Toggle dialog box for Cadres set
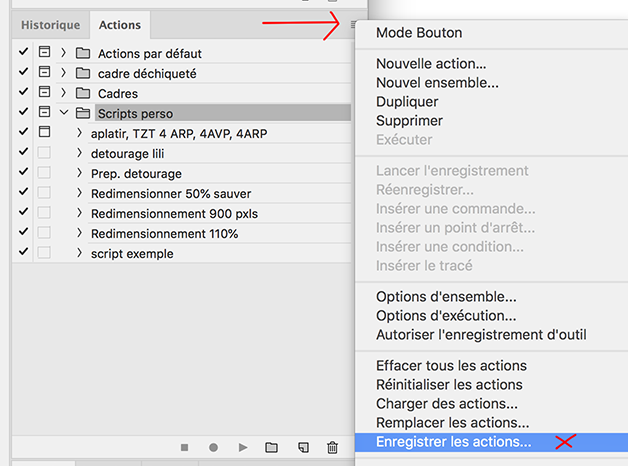 coord(44,92)
